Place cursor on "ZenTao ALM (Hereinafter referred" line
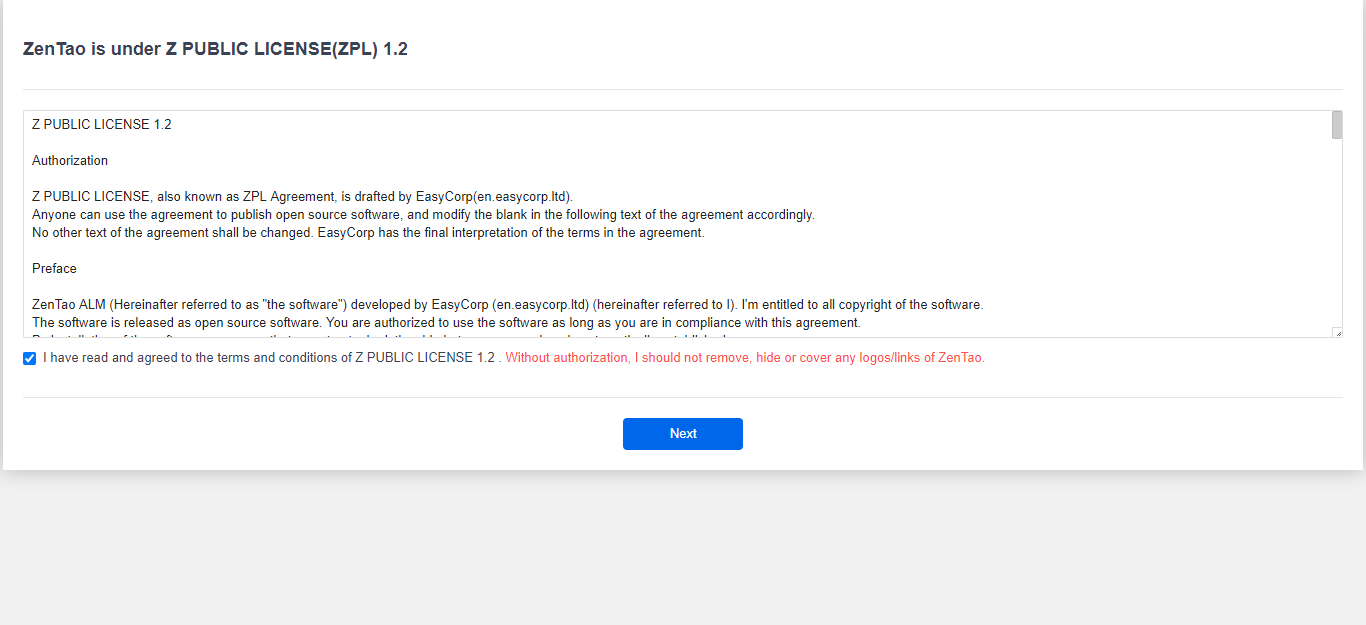 pyautogui.click(x=300, y=305)
